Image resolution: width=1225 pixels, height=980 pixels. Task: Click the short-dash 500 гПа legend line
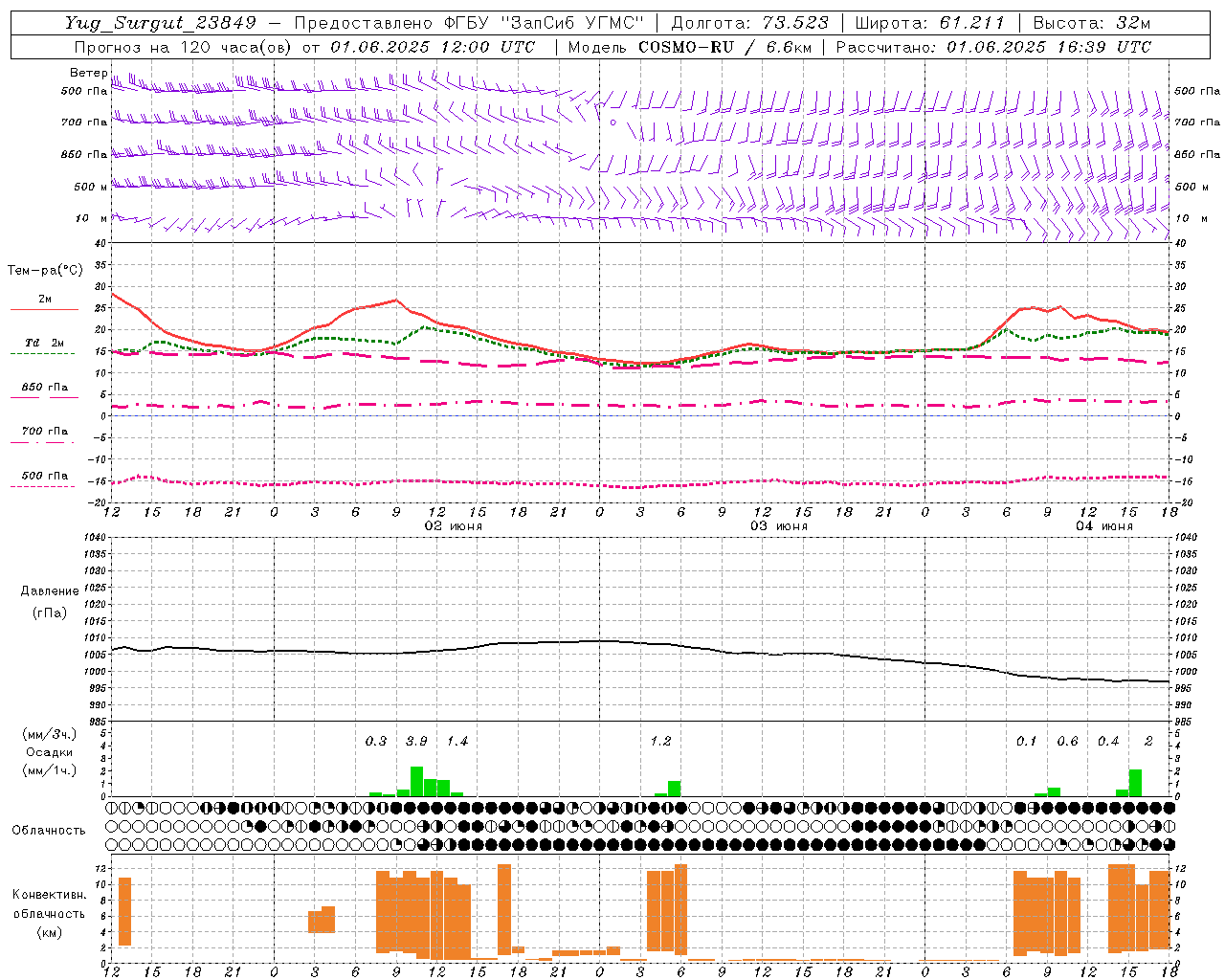pyautogui.click(x=43, y=486)
